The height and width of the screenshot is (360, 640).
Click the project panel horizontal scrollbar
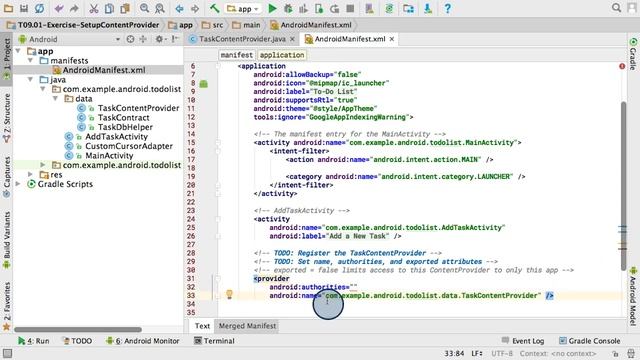[x=78, y=329]
